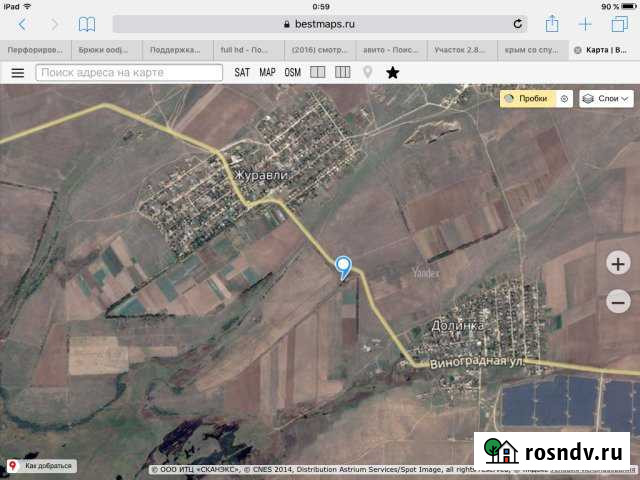Zoom in with the plus button
The width and height of the screenshot is (640, 480).
(x=617, y=264)
